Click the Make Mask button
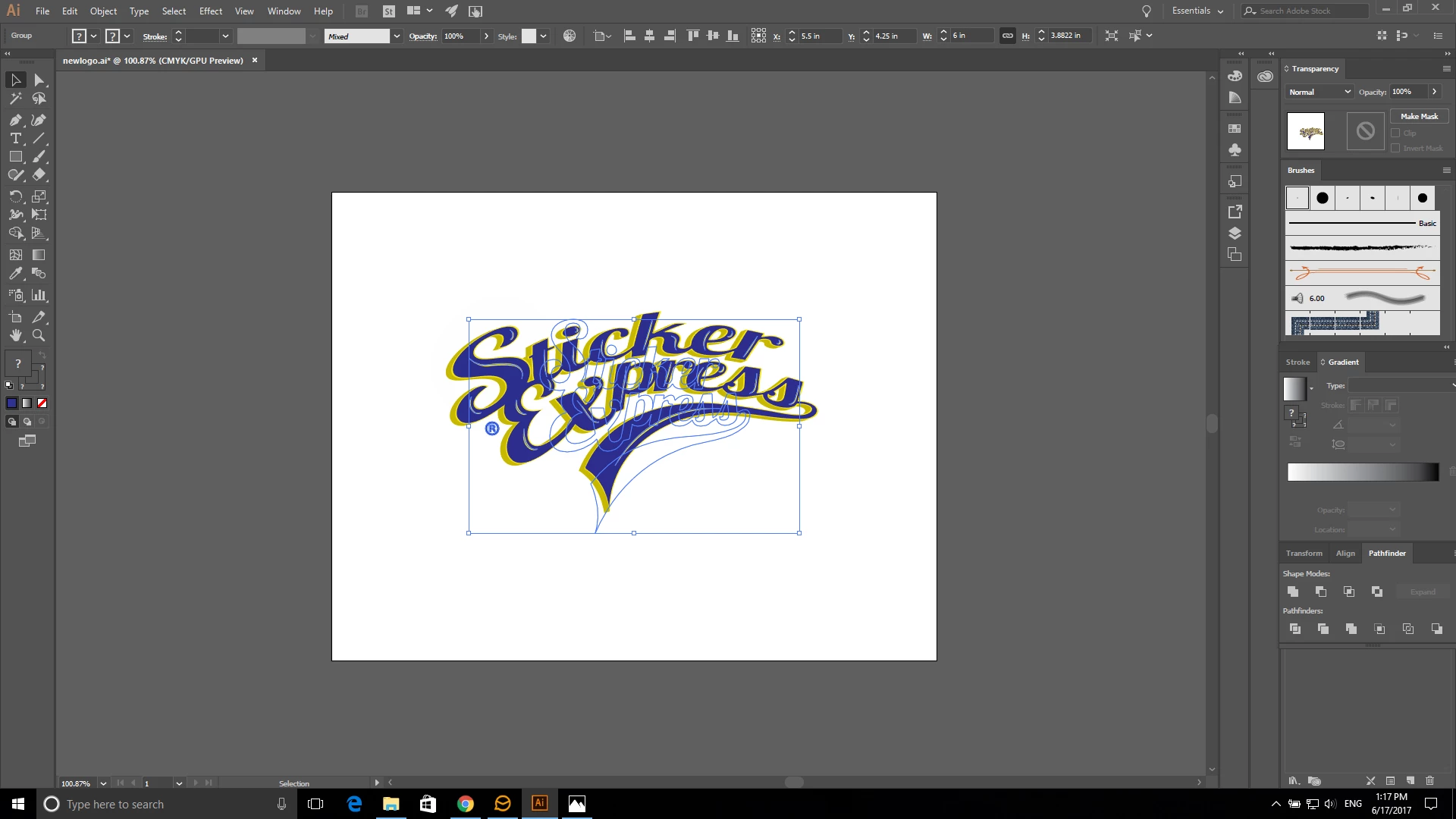This screenshot has height=819, width=1456. point(1419,116)
